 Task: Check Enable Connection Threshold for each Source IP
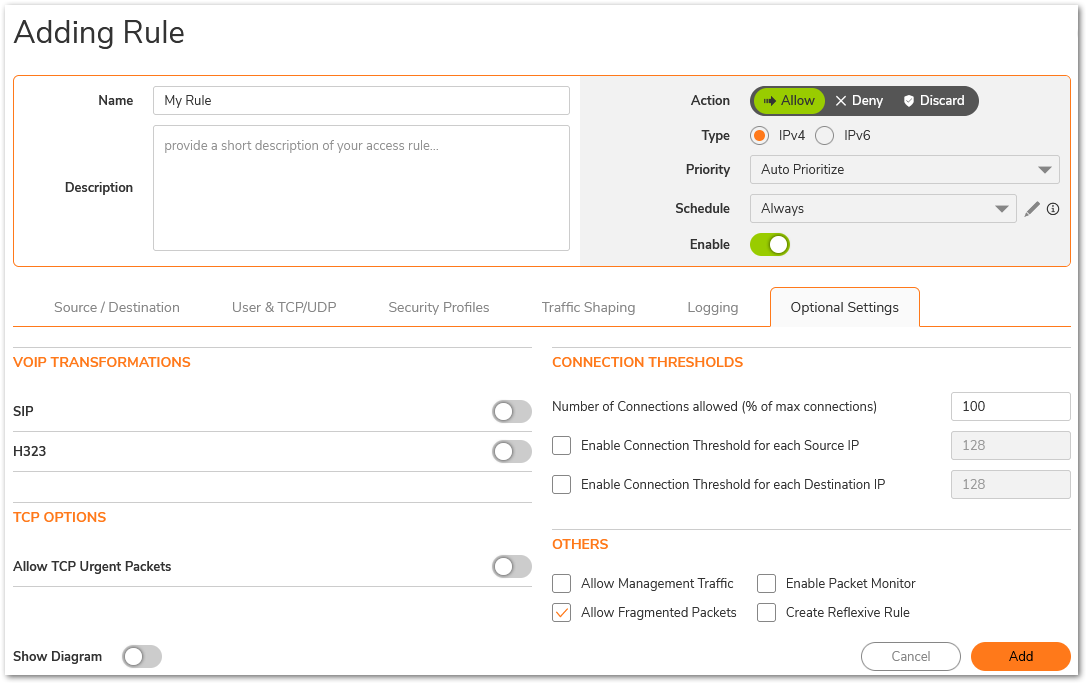(x=562, y=446)
